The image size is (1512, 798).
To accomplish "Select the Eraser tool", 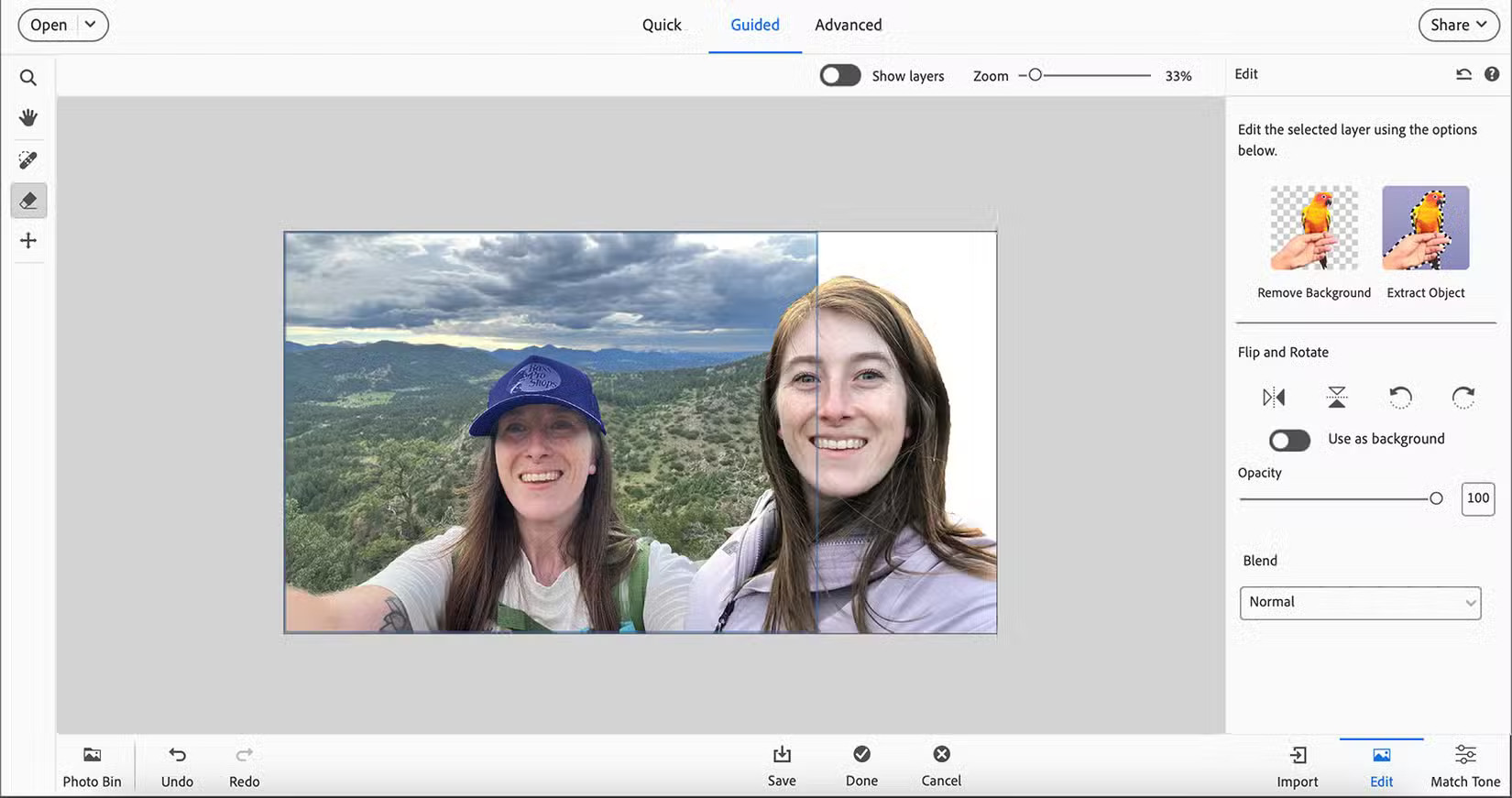I will point(28,201).
